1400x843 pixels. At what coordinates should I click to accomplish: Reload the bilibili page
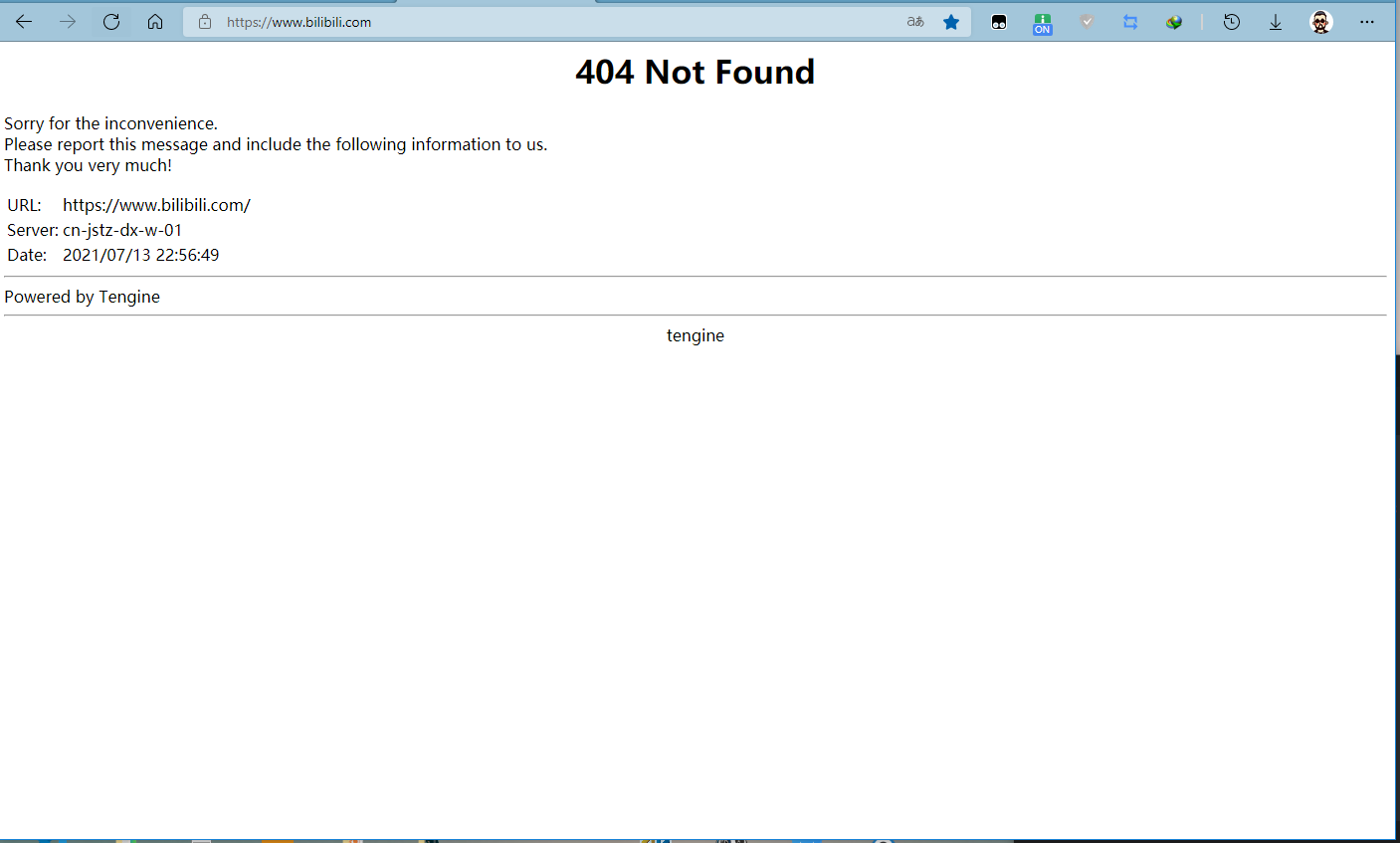click(111, 22)
